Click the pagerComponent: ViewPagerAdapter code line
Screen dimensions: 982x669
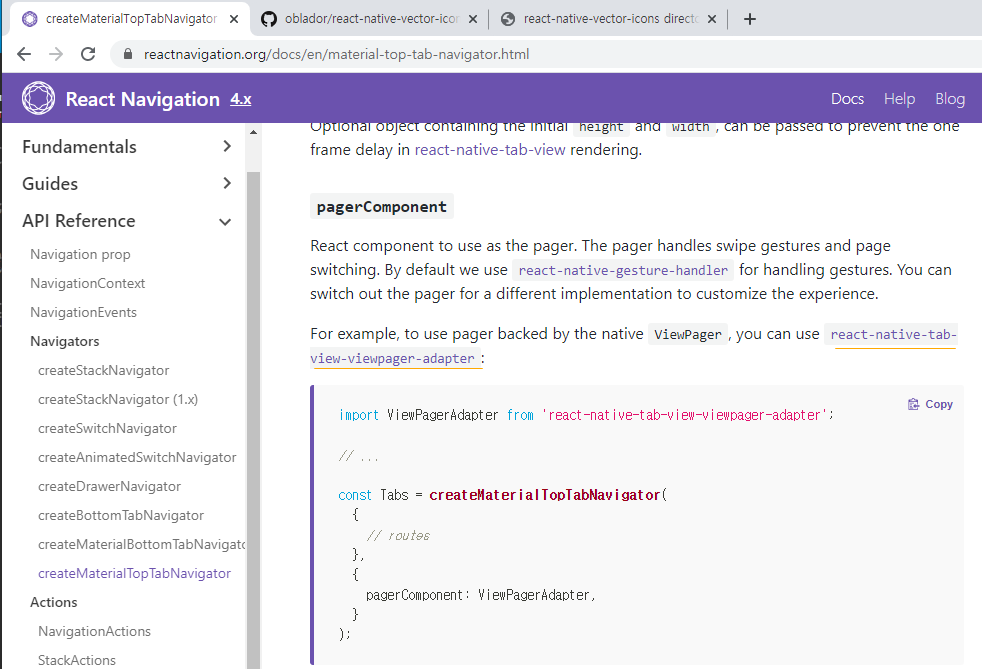(x=480, y=594)
